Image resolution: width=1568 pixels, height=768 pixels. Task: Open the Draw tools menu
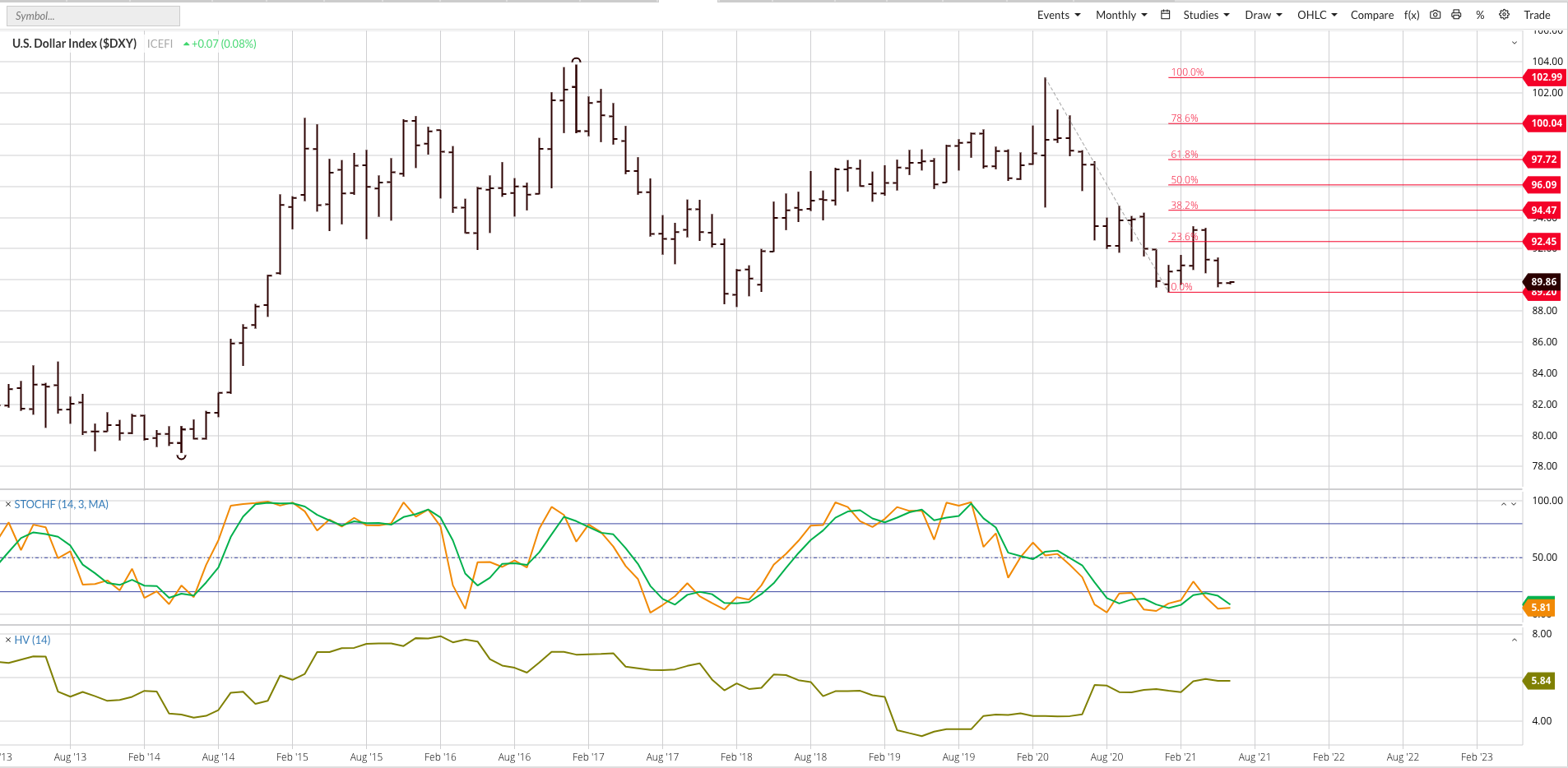(1264, 15)
